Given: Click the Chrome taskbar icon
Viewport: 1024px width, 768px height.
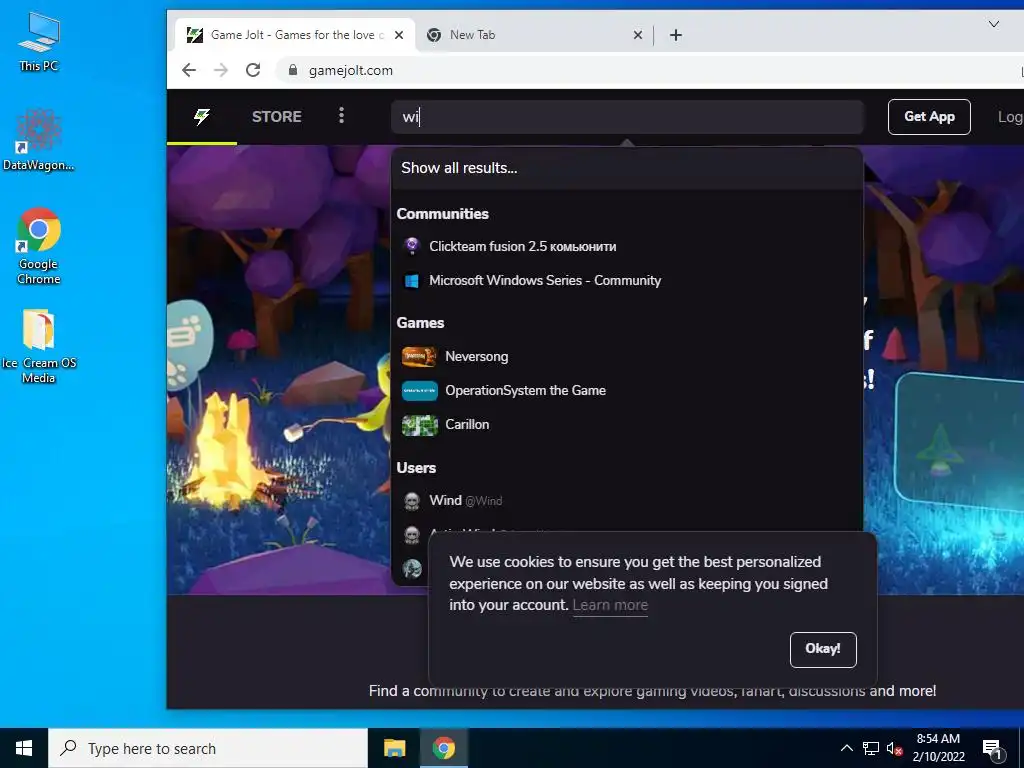Looking at the screenshot, I should point(443,748).
